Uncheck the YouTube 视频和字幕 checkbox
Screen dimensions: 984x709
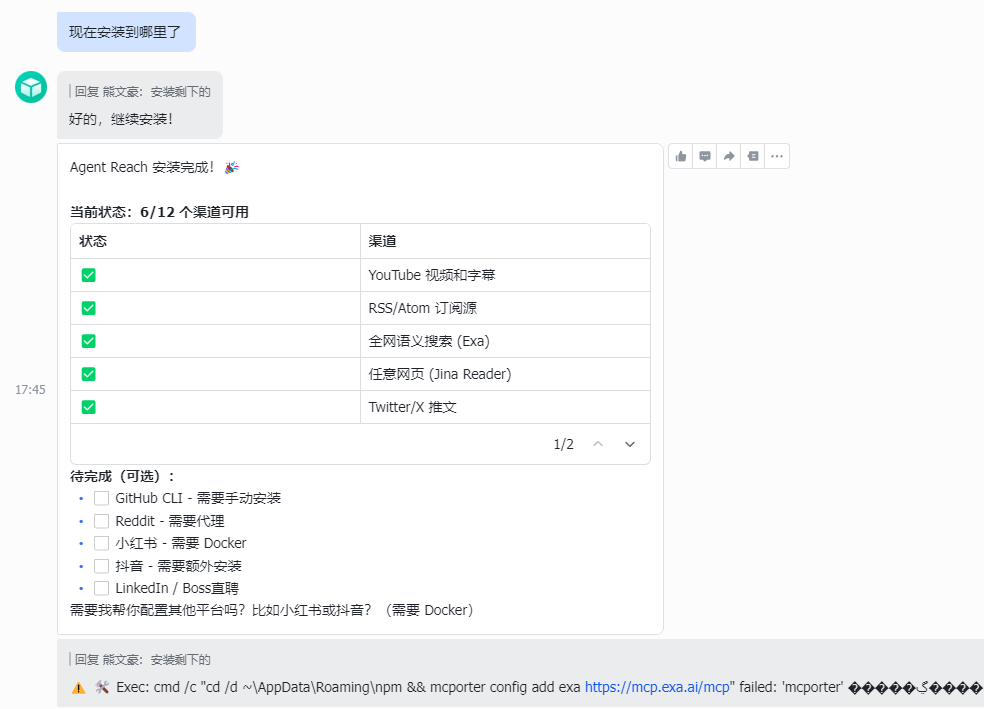(88, 274)
